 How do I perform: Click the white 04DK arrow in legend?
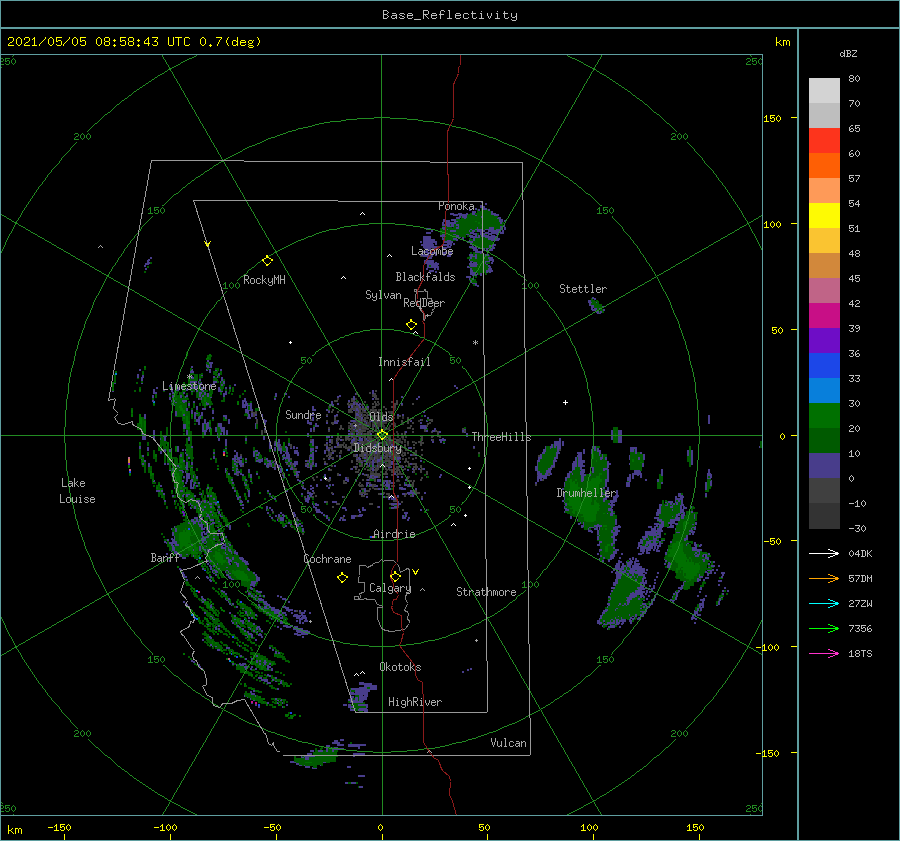tap(824, 553)
